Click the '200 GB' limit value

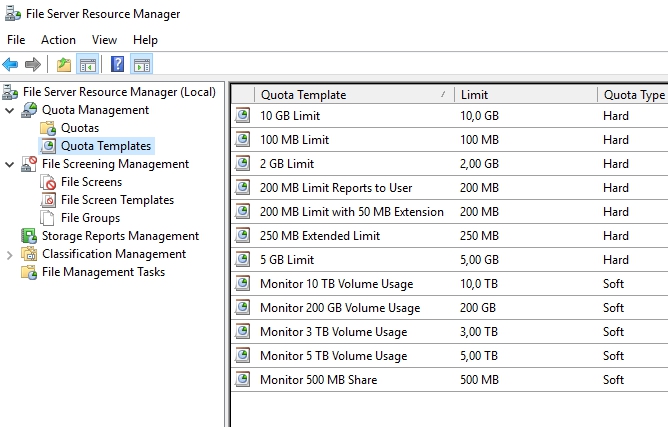click(478, 308)
